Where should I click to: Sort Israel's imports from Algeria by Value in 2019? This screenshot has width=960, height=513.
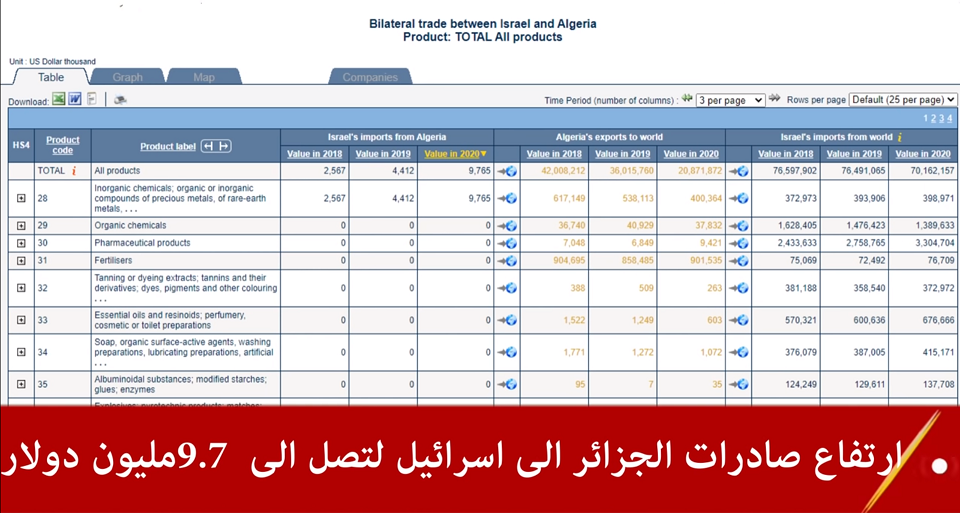tap(383, 154)
